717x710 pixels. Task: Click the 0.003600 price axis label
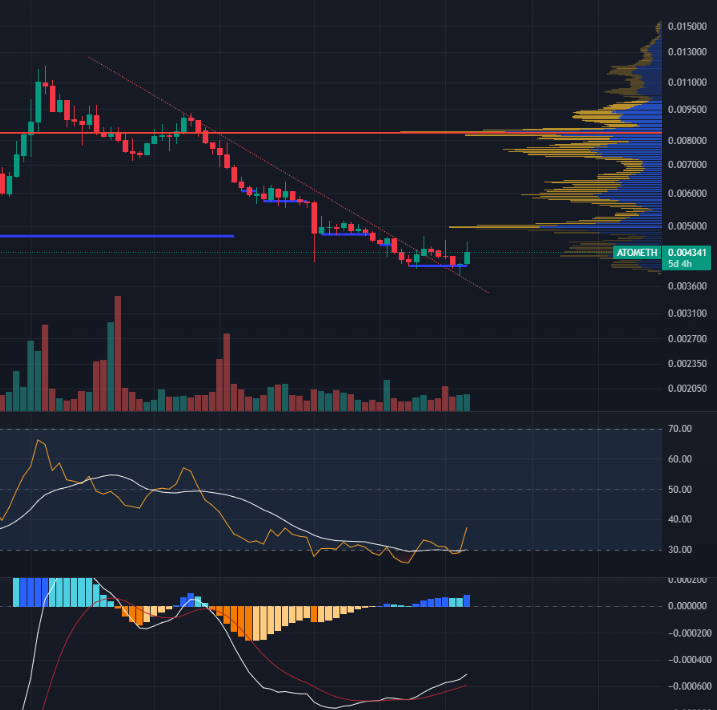tap(687, 286)
